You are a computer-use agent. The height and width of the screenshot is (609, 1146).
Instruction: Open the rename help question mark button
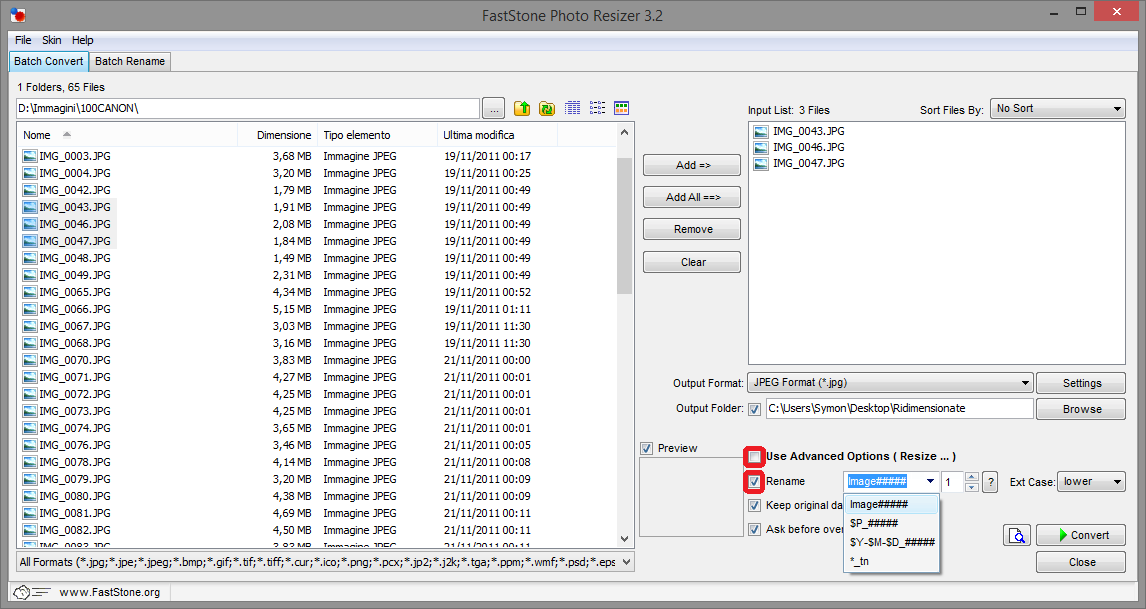click(990, 482)
